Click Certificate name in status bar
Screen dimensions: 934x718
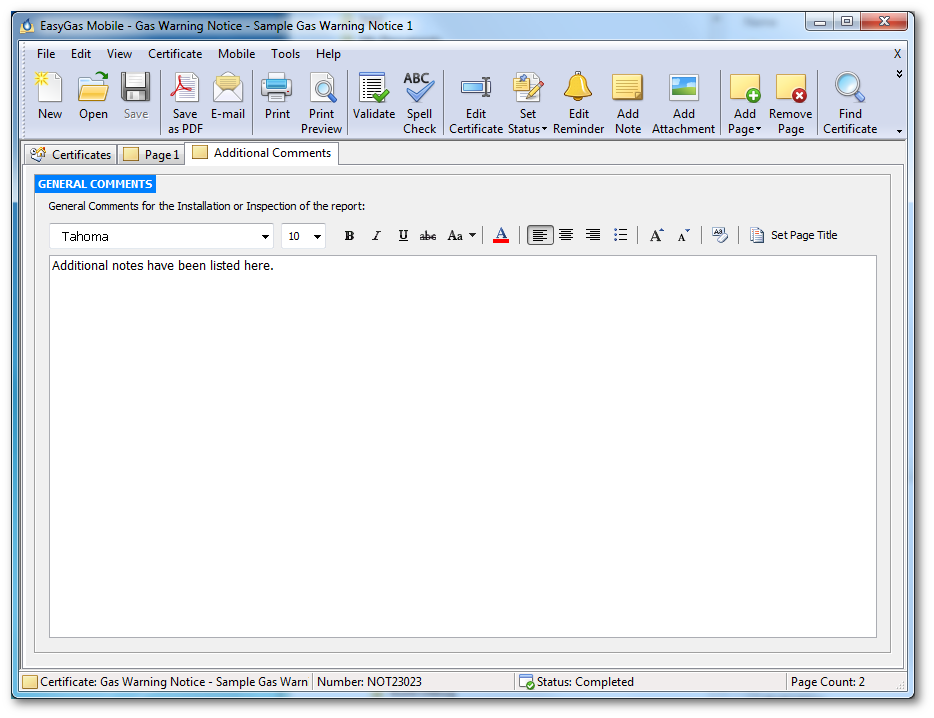click(x=166, y=682)
